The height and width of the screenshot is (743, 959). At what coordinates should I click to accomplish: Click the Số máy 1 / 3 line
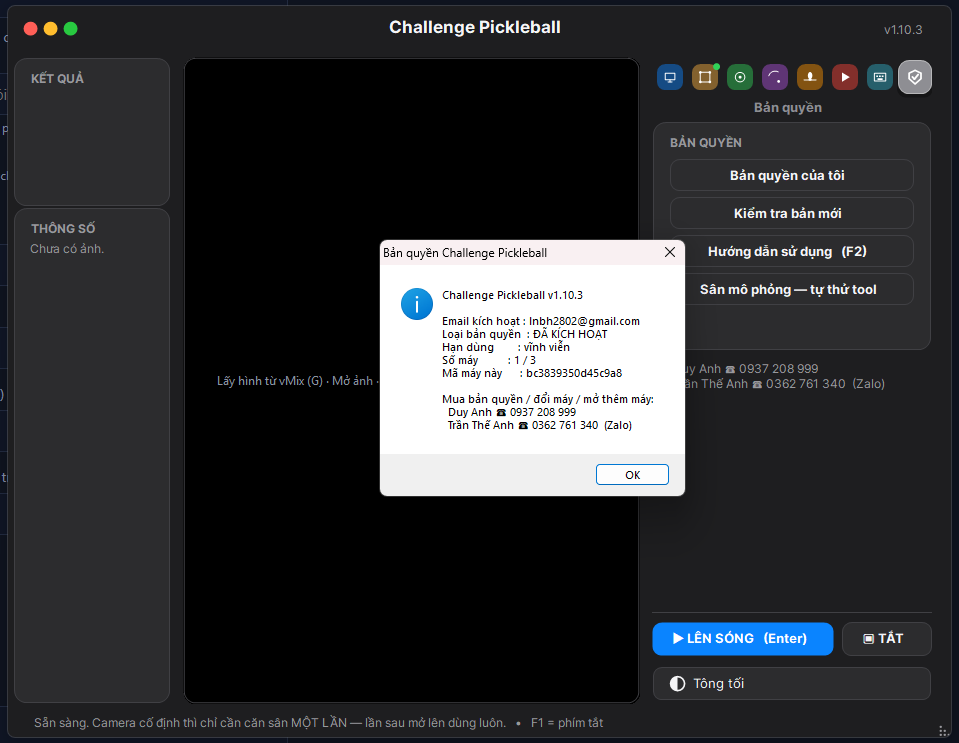pyautogui.click(x=489, y=360)
